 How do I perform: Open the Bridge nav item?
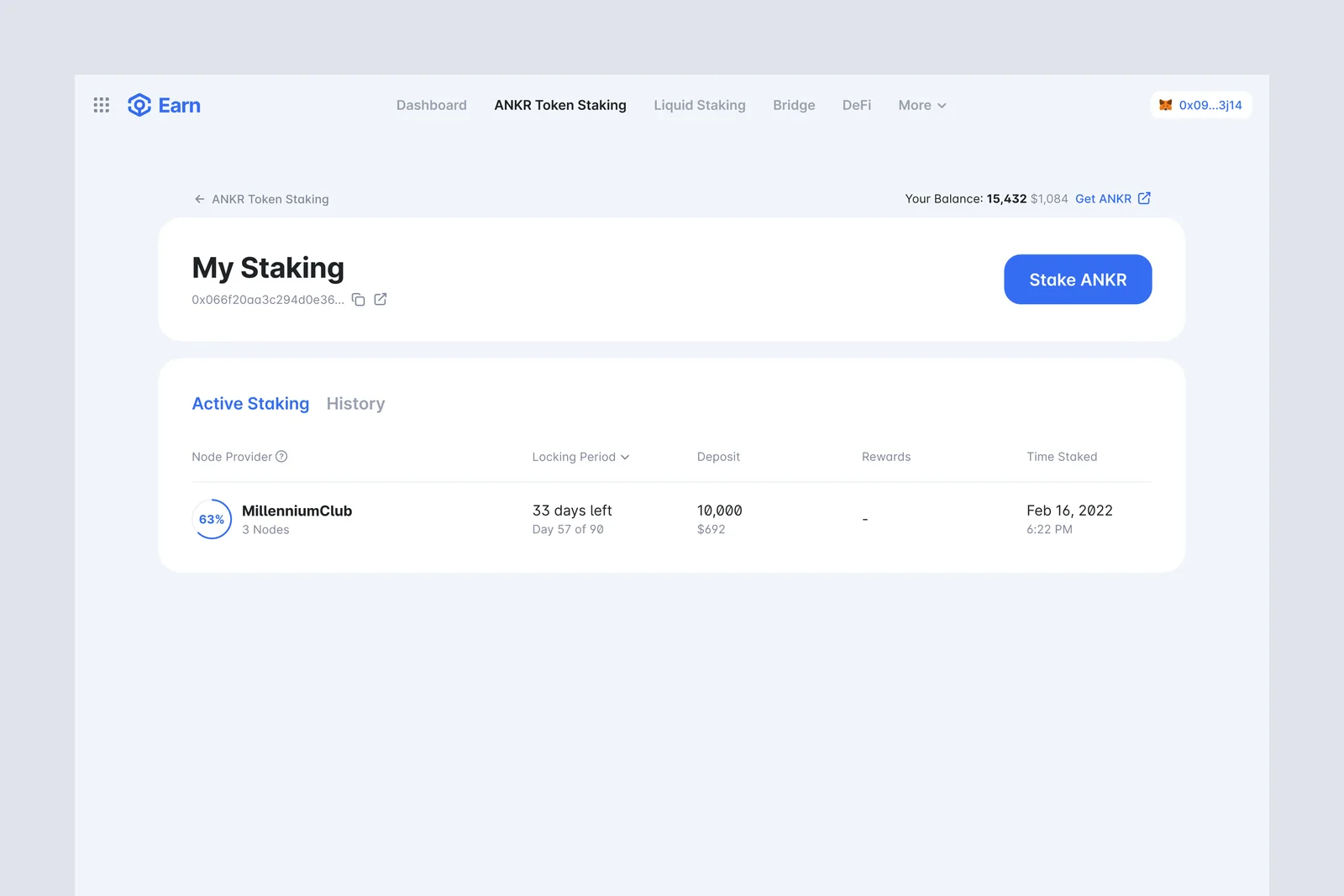(794, 105)
